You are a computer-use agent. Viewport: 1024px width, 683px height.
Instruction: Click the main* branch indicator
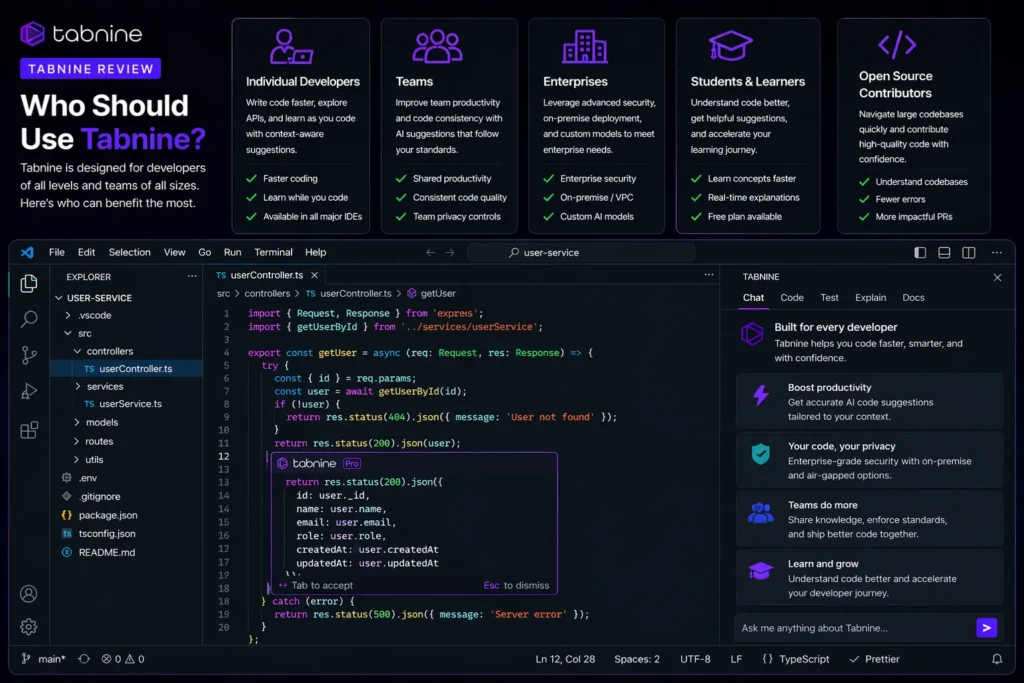pyautogui.click(x=43, y=659)
